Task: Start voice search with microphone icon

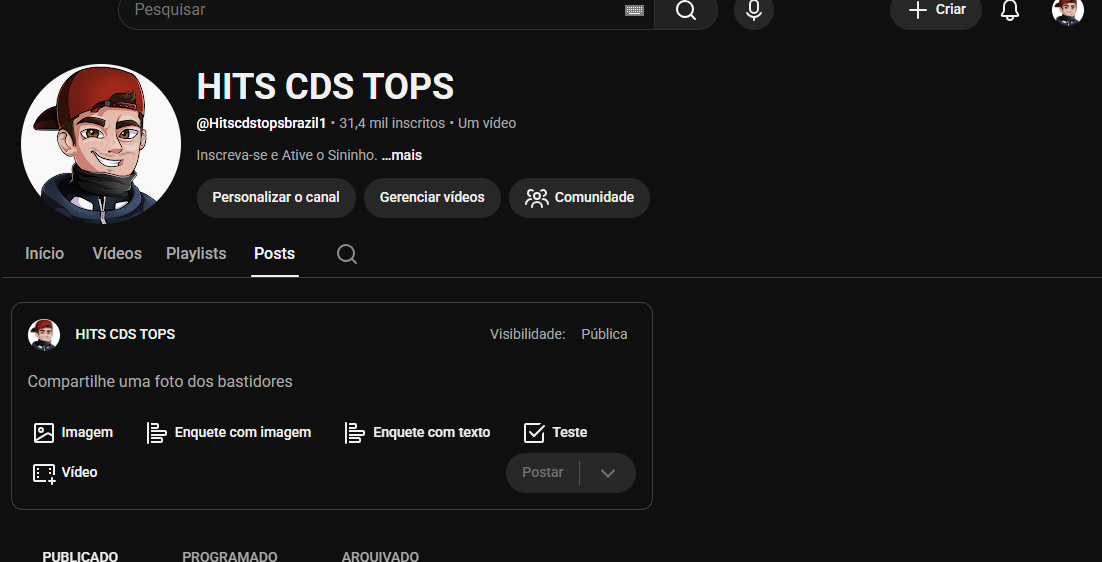Action: (x=754, y=10)
